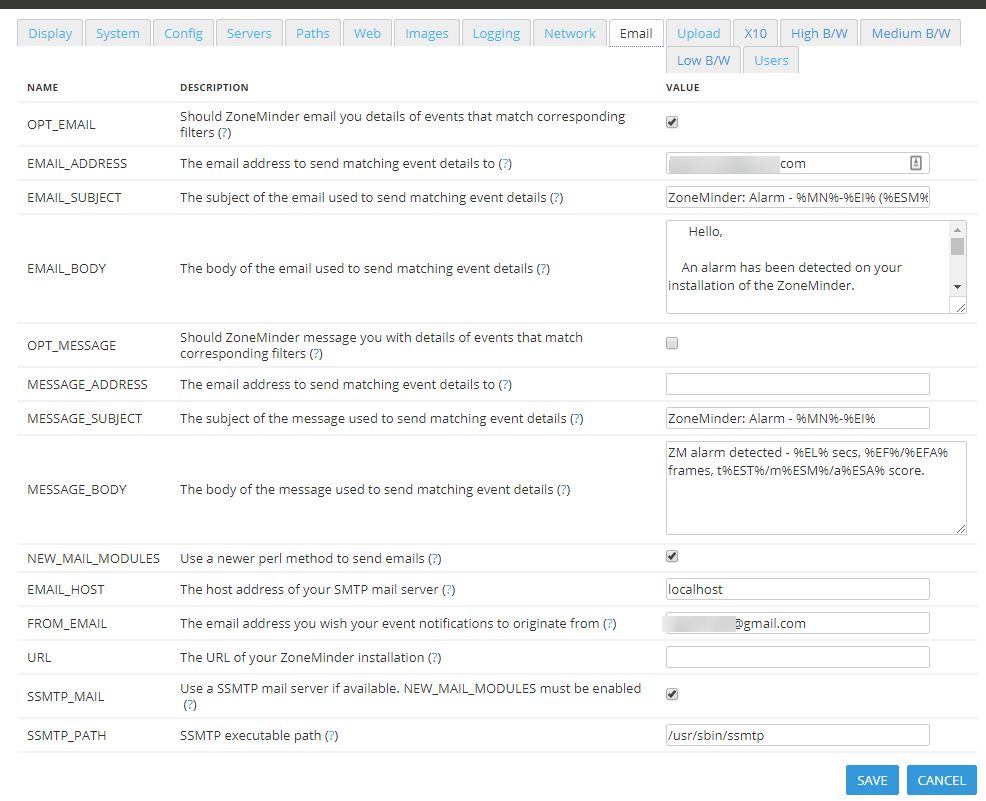Click the EMAIL_BODY scrollbar thumb

(957, 246)
